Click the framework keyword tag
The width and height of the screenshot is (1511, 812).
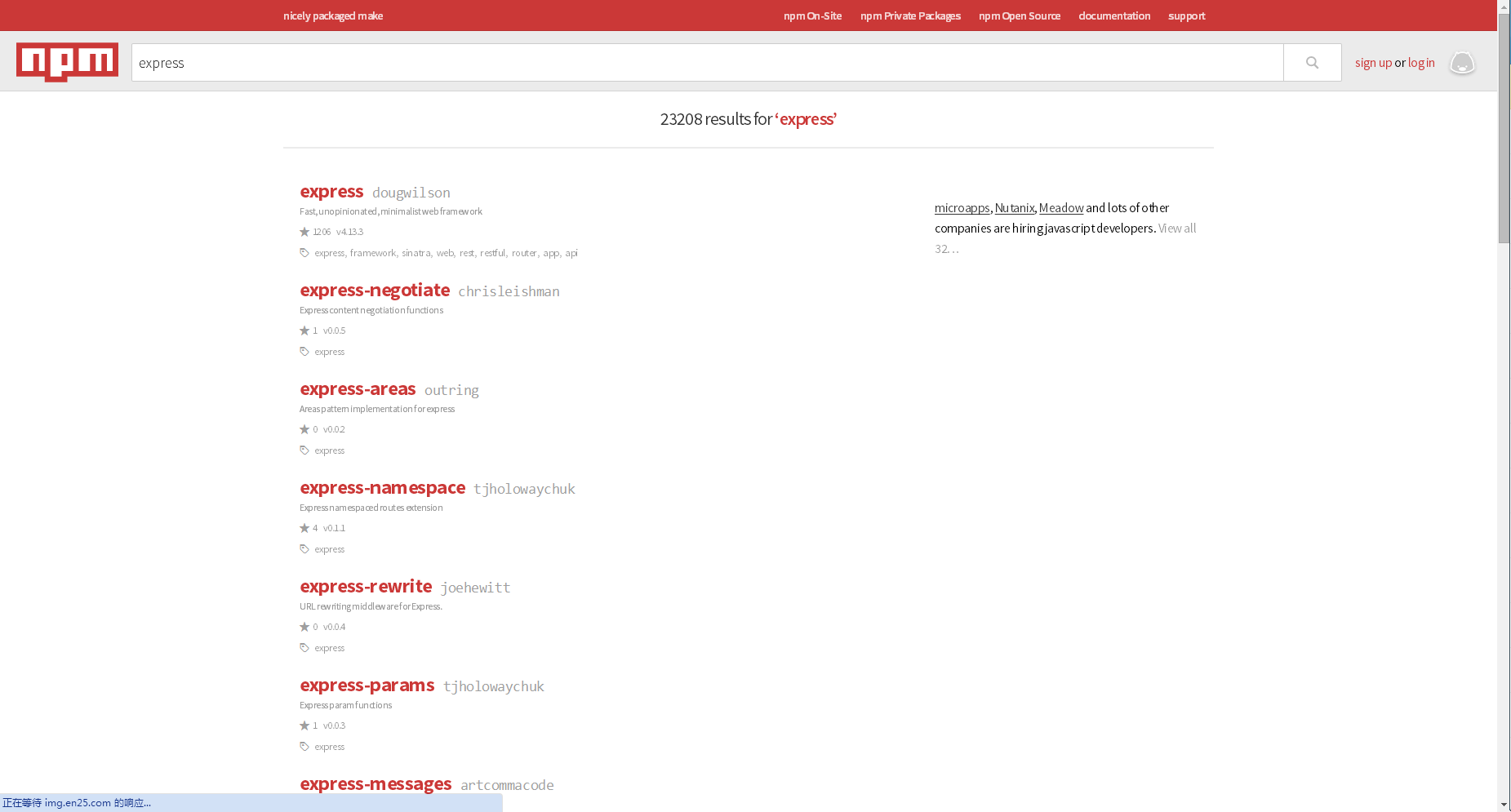pyautogui.click(x=372, y=253)
